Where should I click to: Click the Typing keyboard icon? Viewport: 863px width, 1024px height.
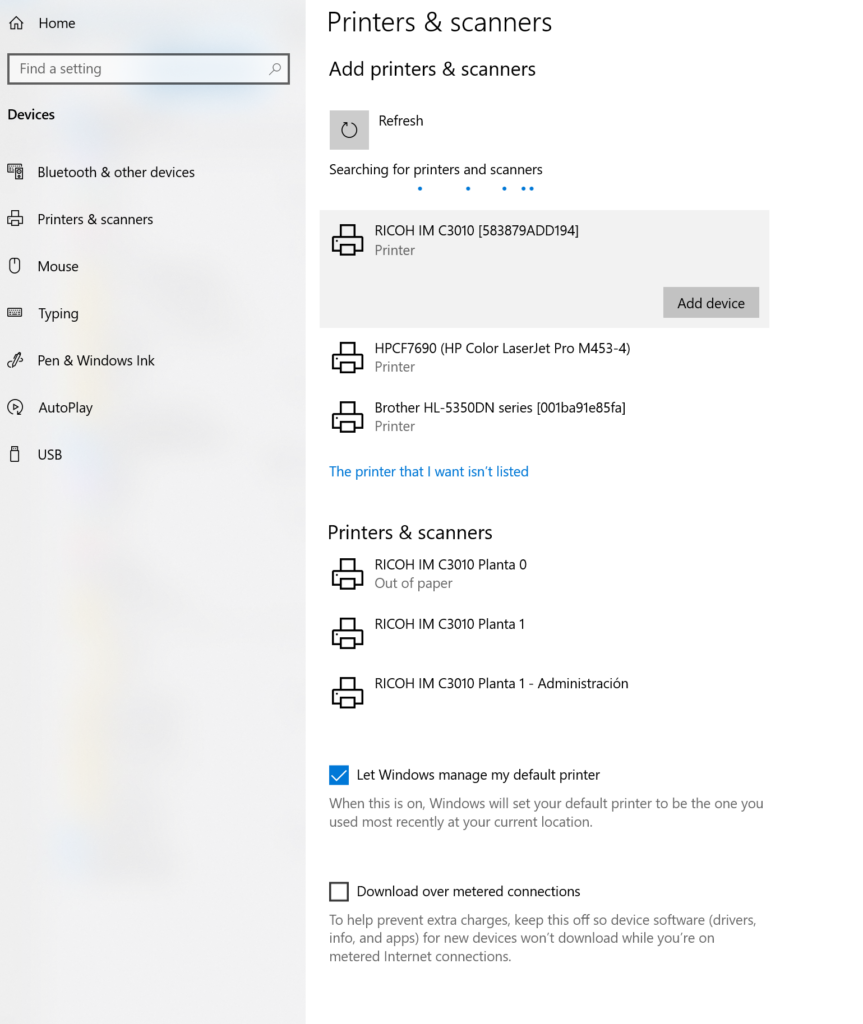coord(16,313)
